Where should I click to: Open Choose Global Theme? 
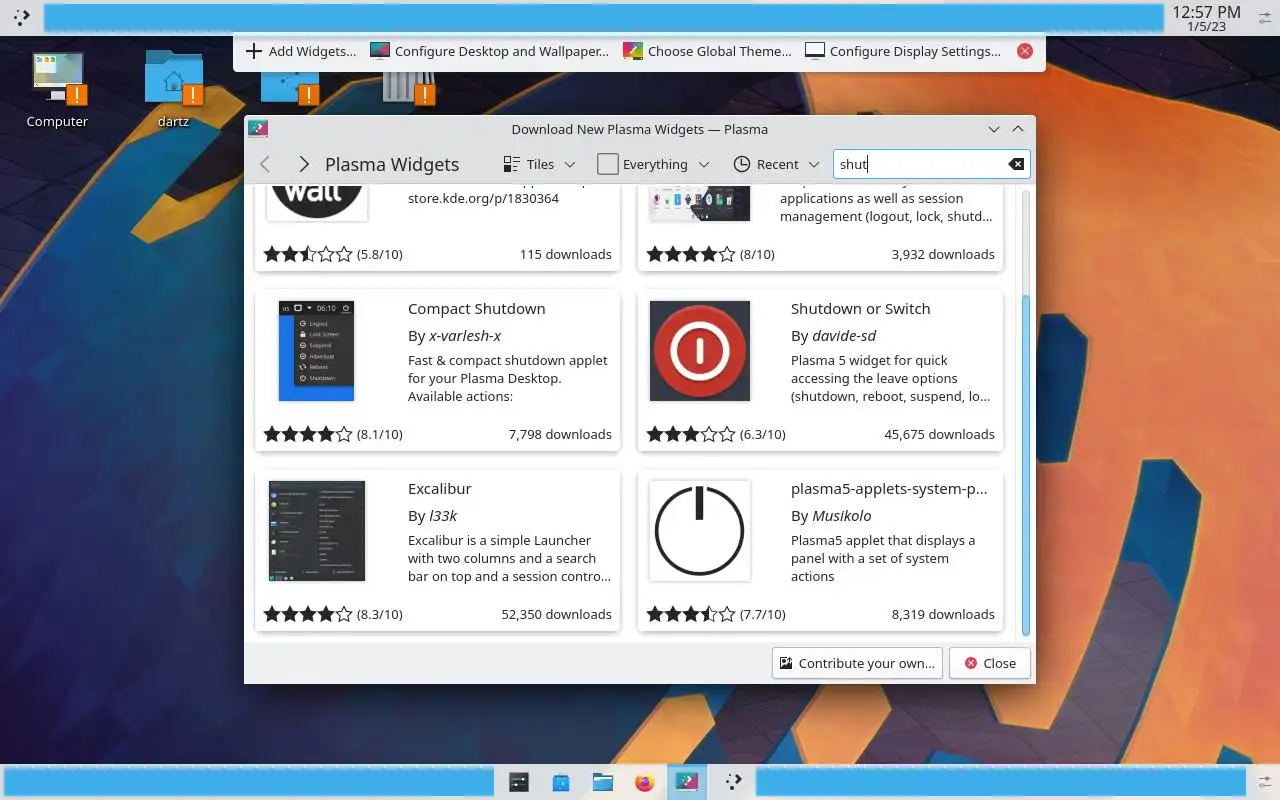(707, 51)
